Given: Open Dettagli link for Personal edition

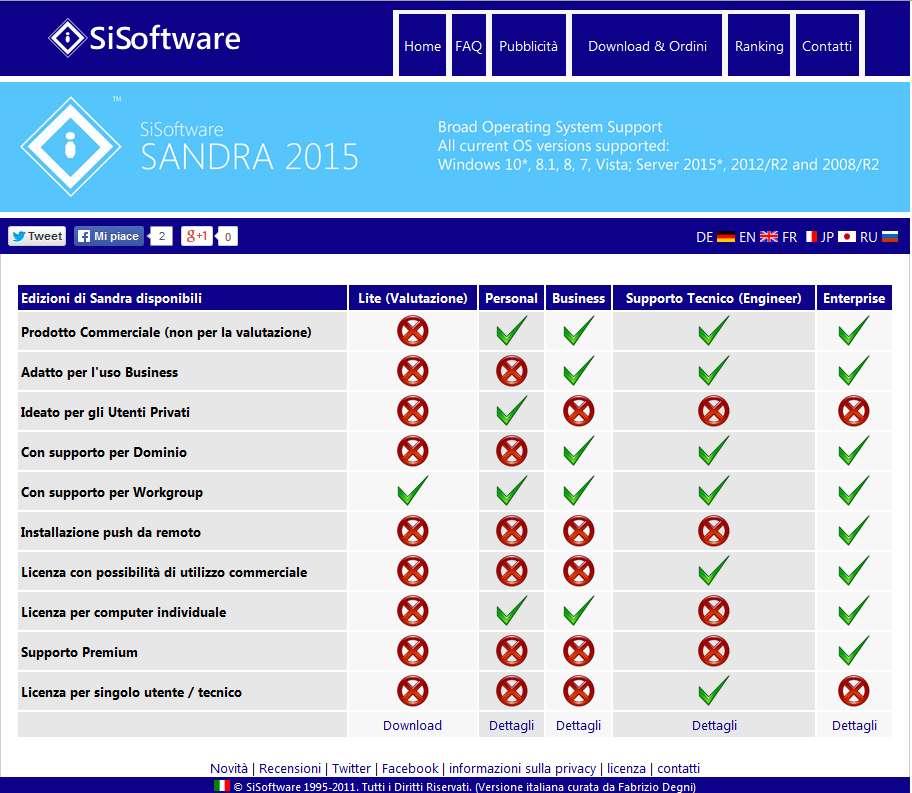Looking at the screenshot, I should [511, 726].
